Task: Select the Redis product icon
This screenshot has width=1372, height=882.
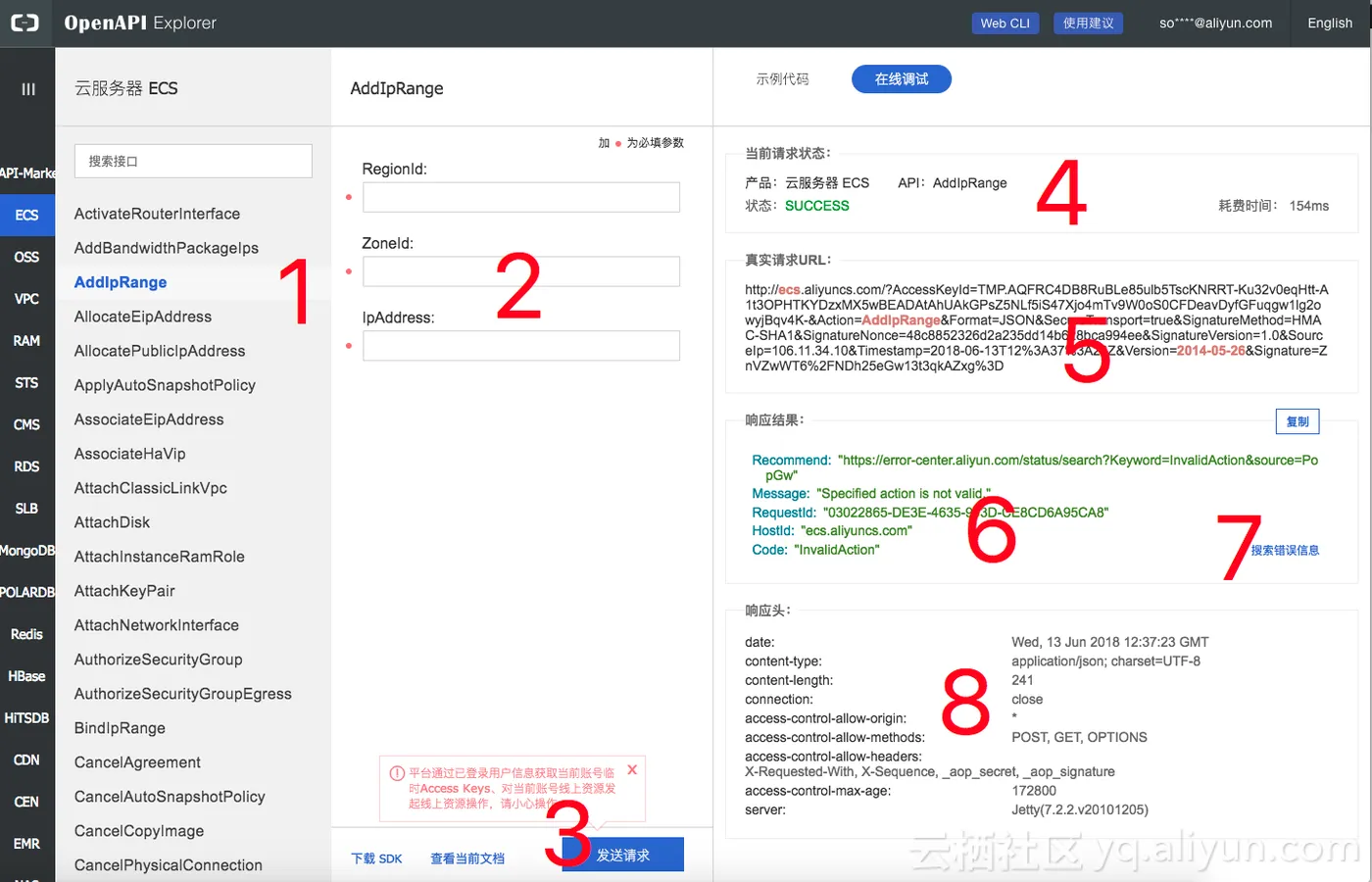Action: pos(26,633)
